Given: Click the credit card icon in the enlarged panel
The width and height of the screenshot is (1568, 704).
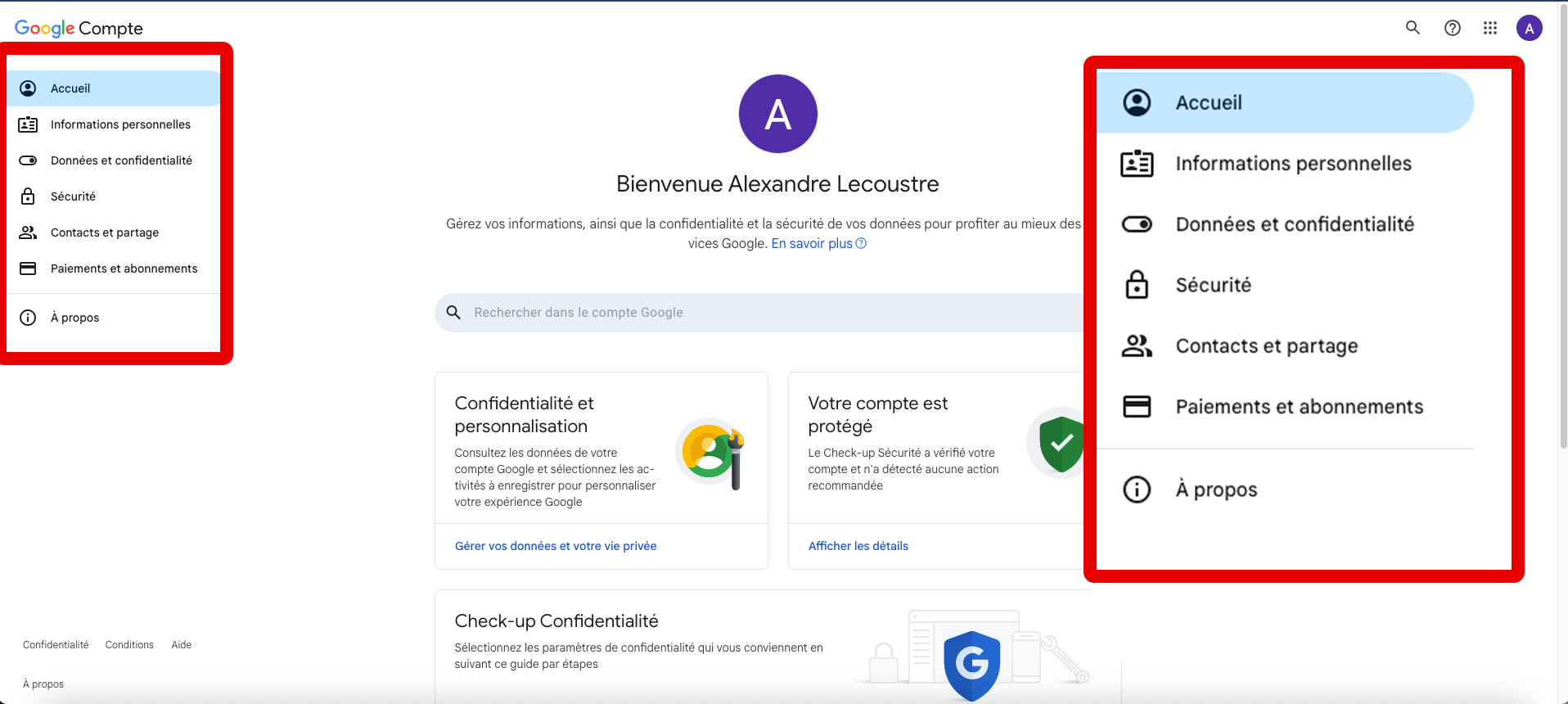Looking at the screenshot, I should click(1137, 407).
